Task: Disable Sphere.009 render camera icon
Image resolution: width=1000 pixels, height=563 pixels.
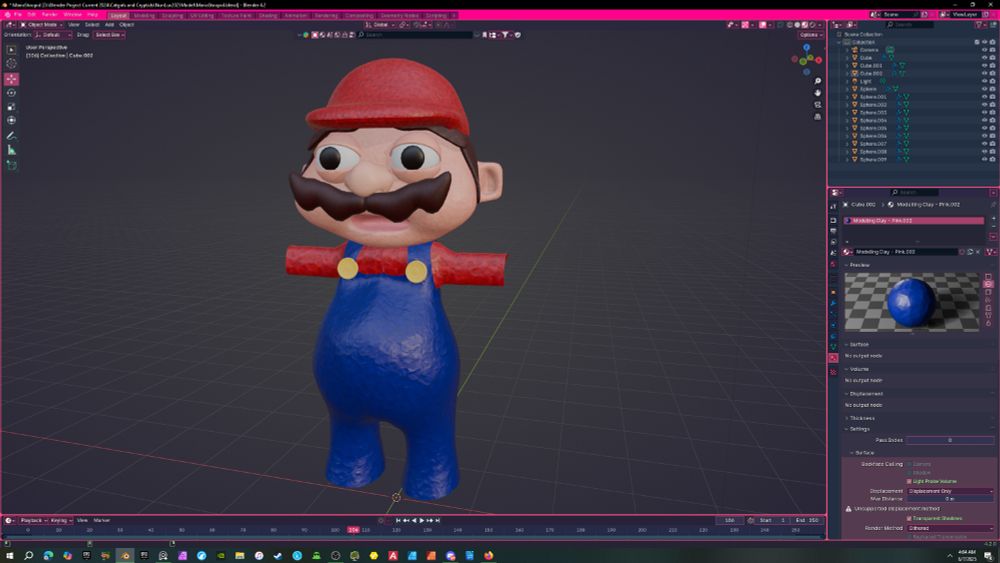Action: click(x=992, y=159)
